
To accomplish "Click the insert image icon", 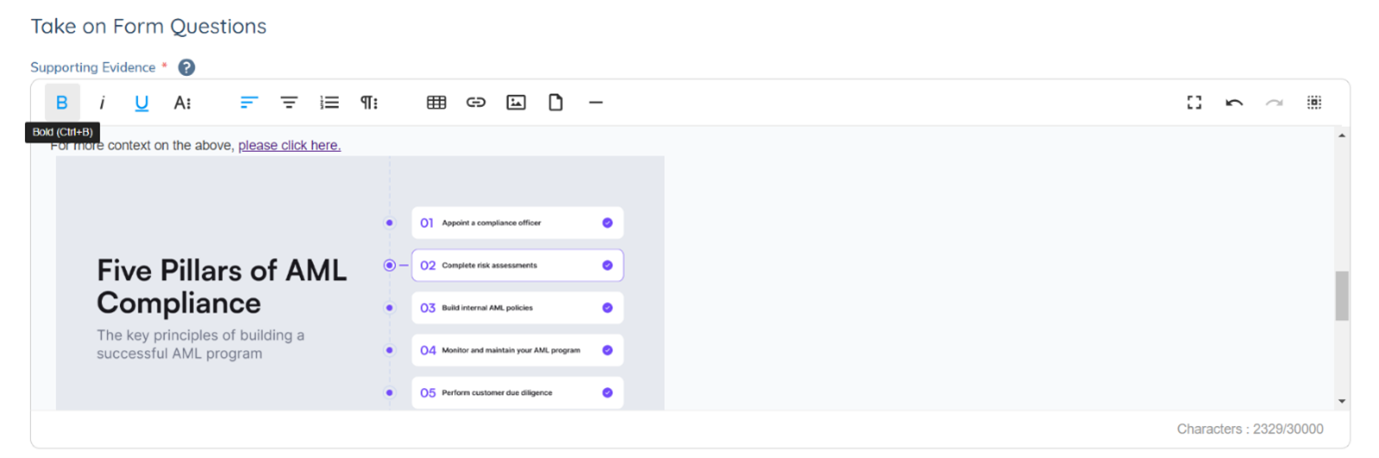I will (516, 102).
